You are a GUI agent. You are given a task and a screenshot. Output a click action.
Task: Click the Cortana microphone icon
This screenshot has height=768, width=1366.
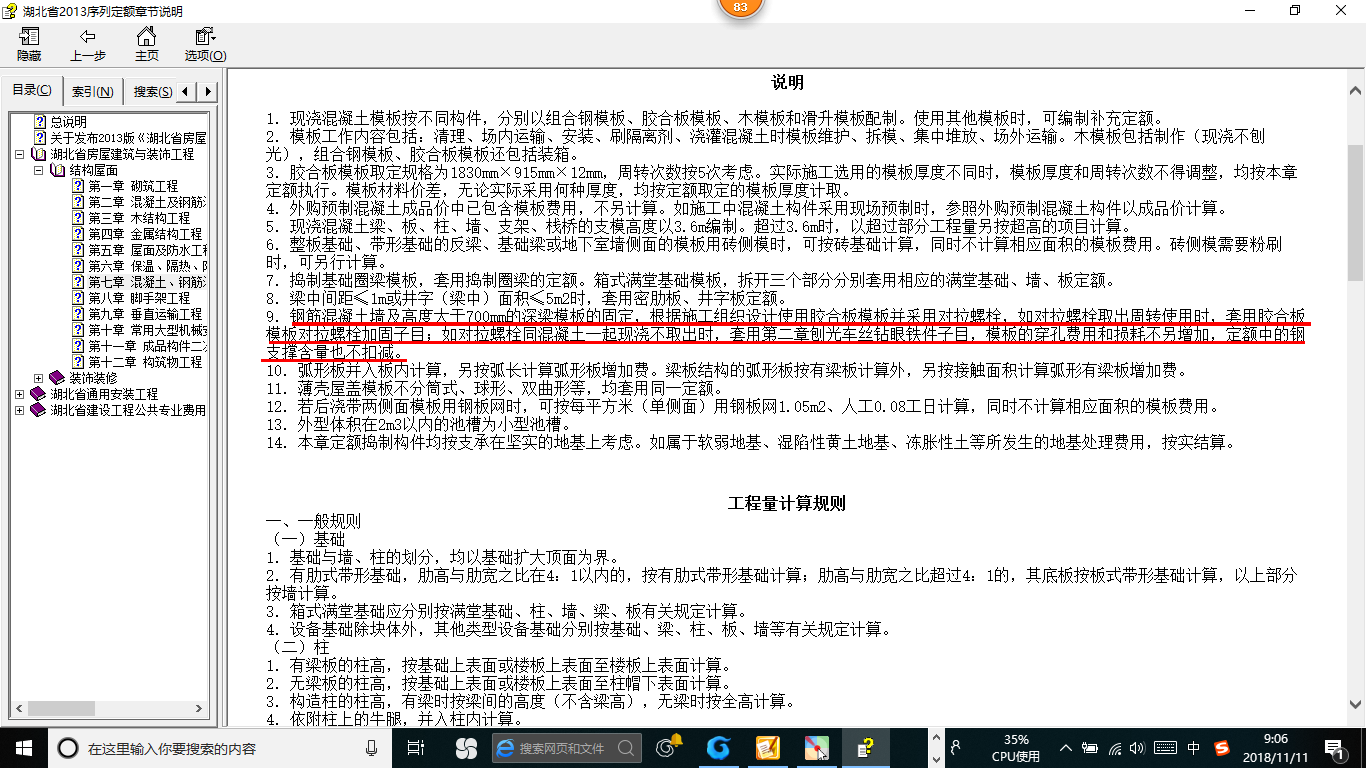tap(371, 748)
